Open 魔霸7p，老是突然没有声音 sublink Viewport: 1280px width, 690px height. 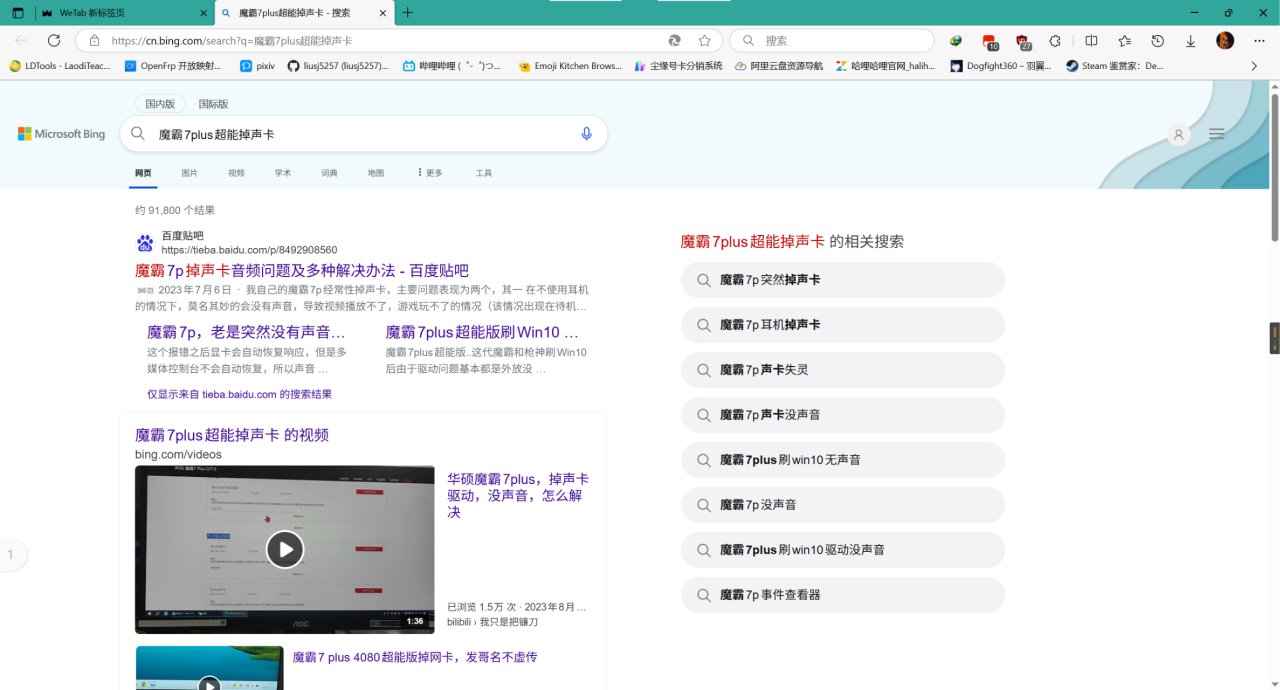(x=246, y=332)
